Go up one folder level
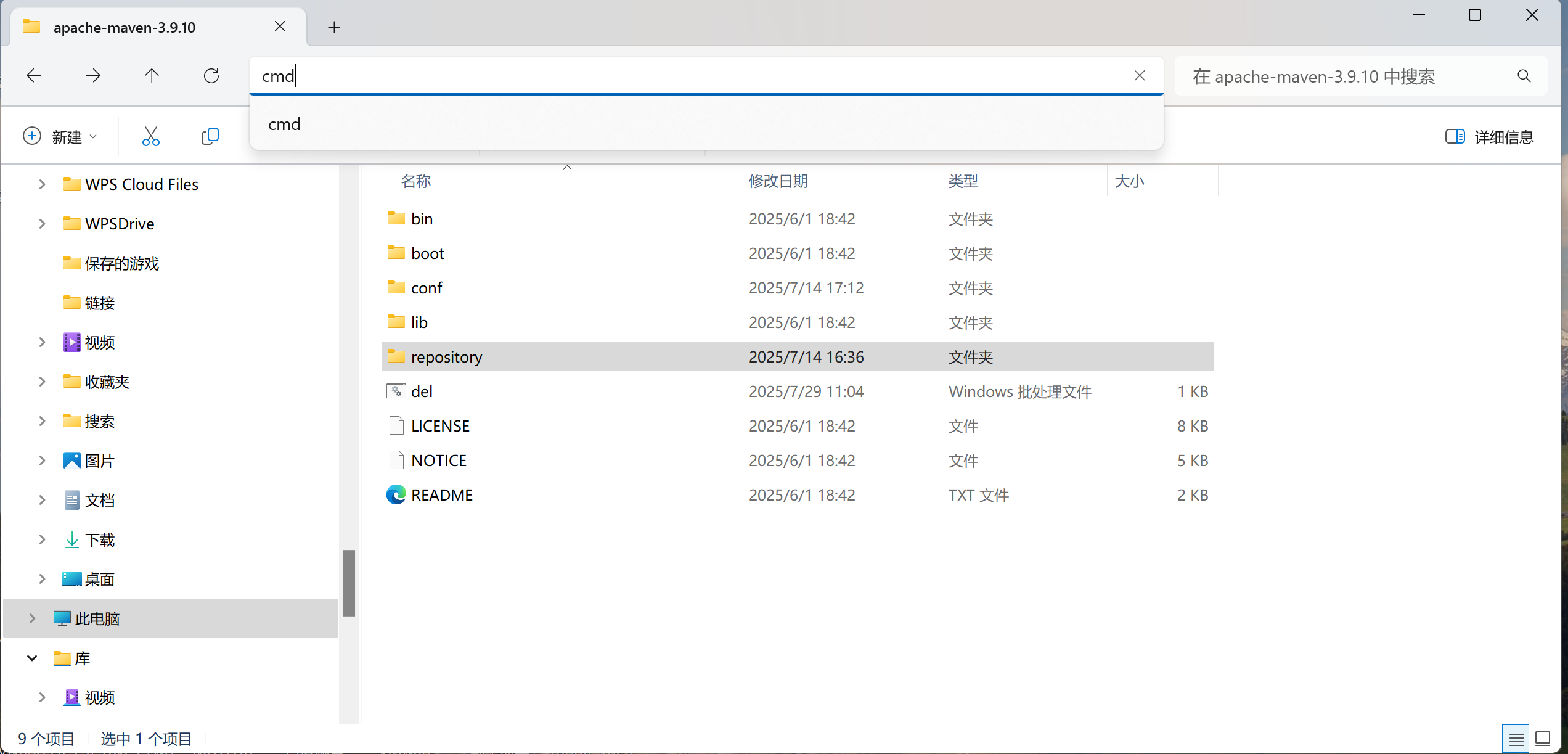Screen dimensions: 1568x754 [x=152, y=76]
